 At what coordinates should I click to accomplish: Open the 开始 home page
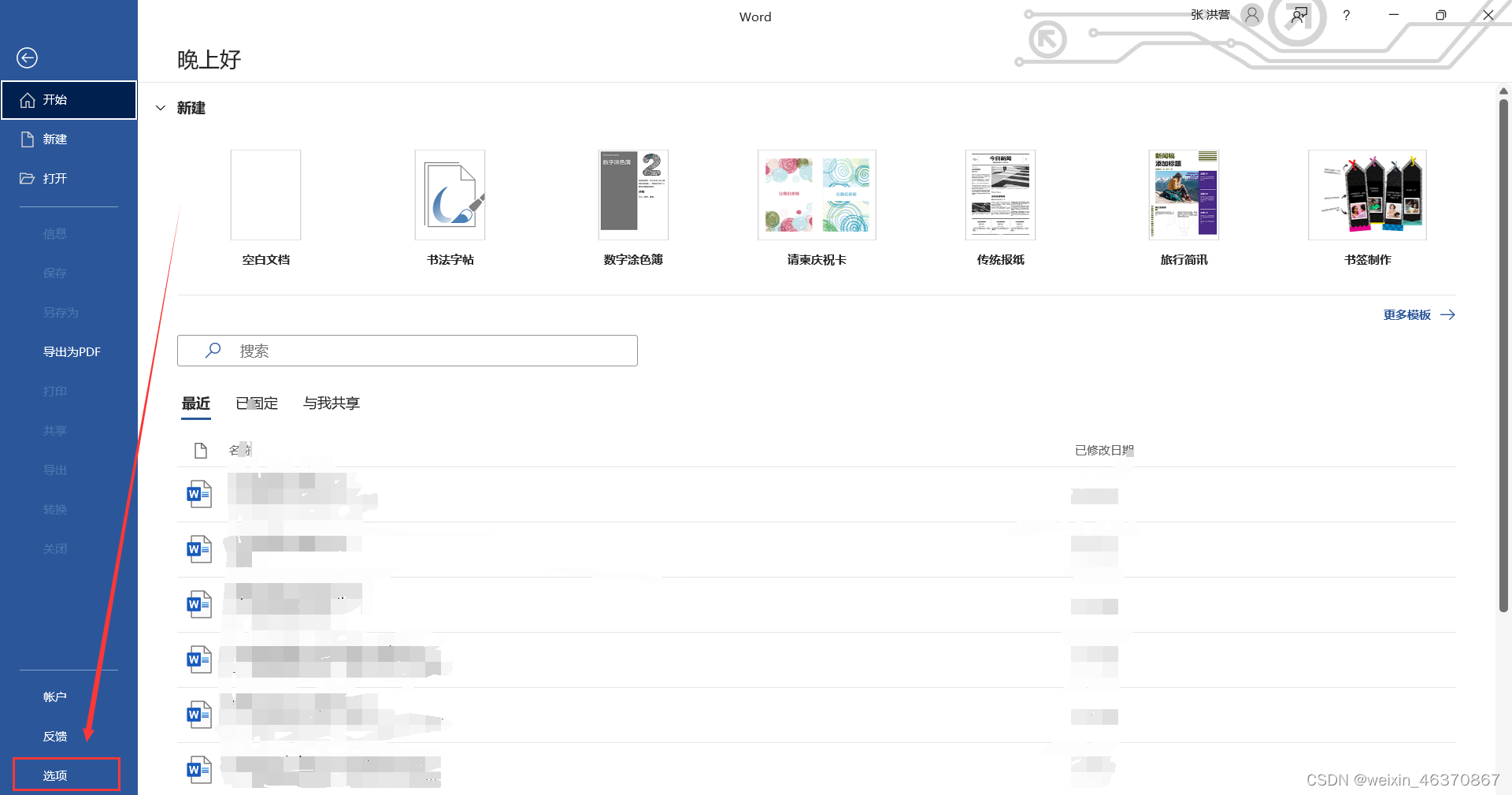click(69, 100)
